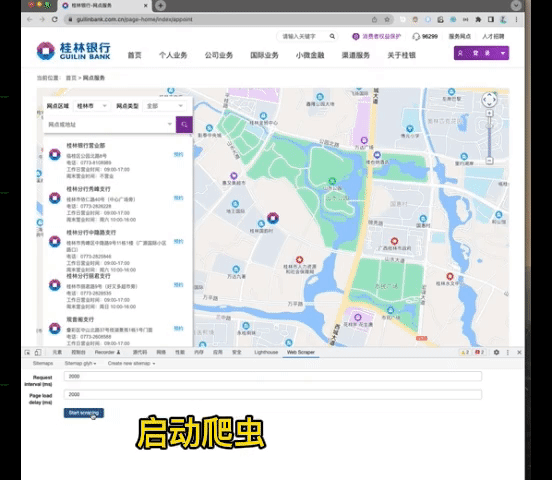Toggle the browser side panel icon
Screen dimensions: 552x480
point(491,19)
